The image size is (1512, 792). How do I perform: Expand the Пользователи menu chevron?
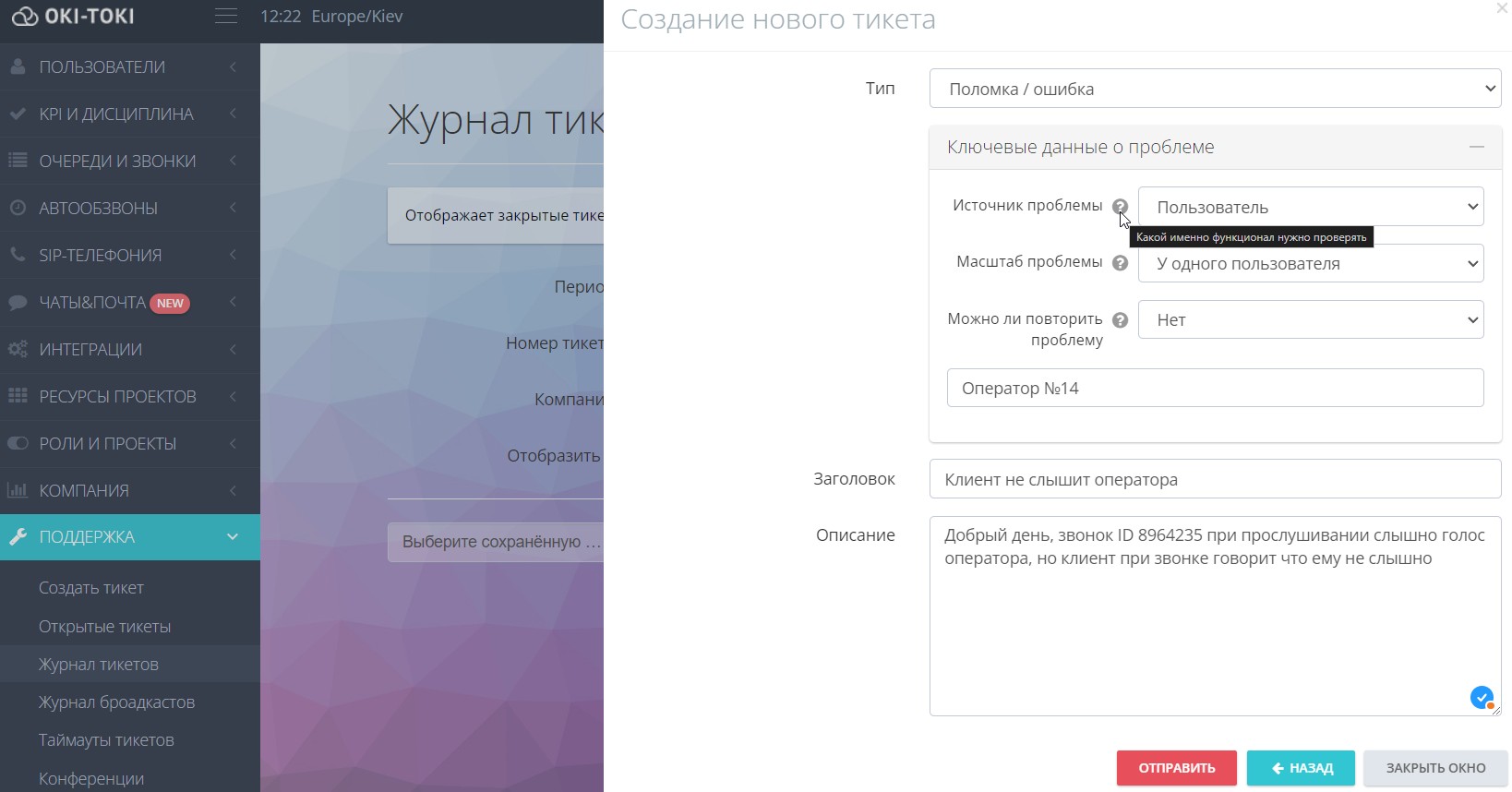pyautogui.click(x=233, y=66)
